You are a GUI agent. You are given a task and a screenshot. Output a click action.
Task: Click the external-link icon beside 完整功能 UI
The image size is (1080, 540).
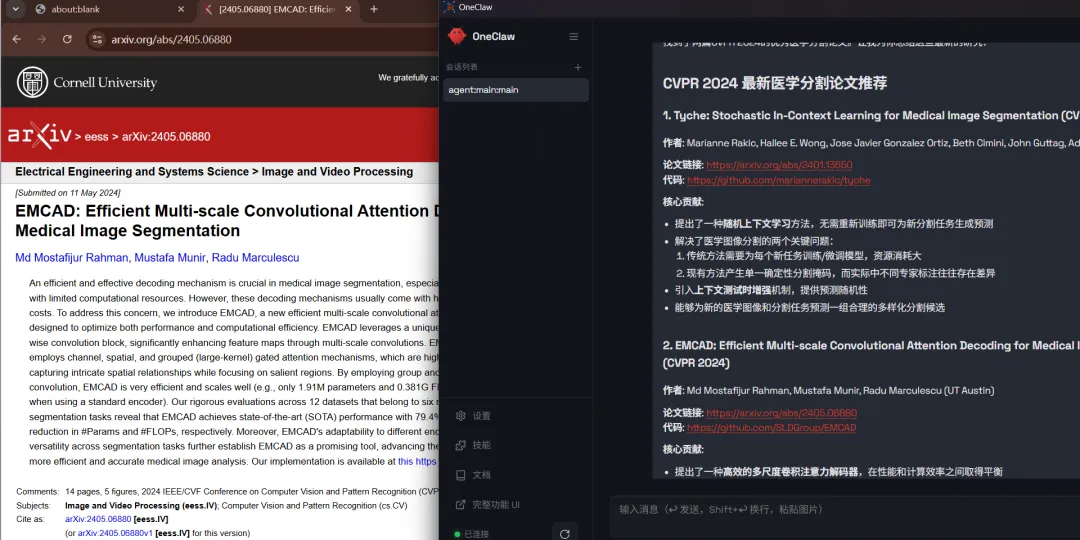click(x=461, y=505)
